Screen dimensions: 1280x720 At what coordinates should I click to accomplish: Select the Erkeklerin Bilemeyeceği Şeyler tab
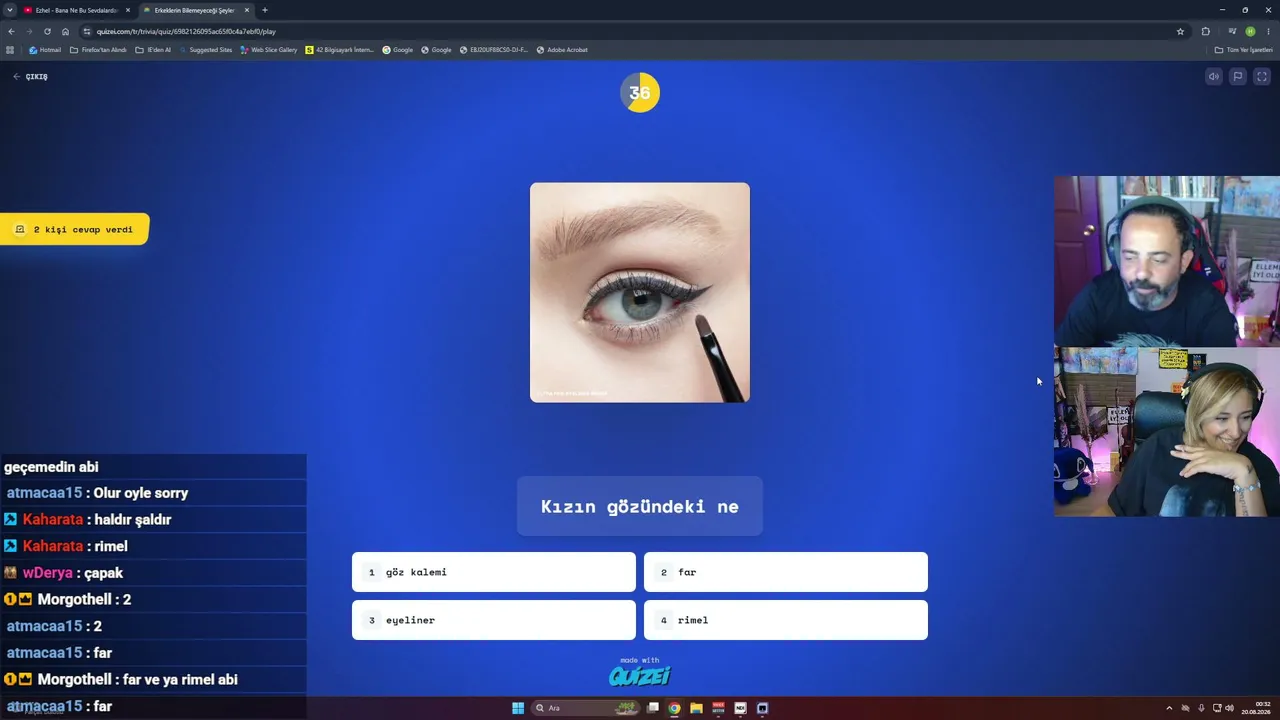(196, 10)
